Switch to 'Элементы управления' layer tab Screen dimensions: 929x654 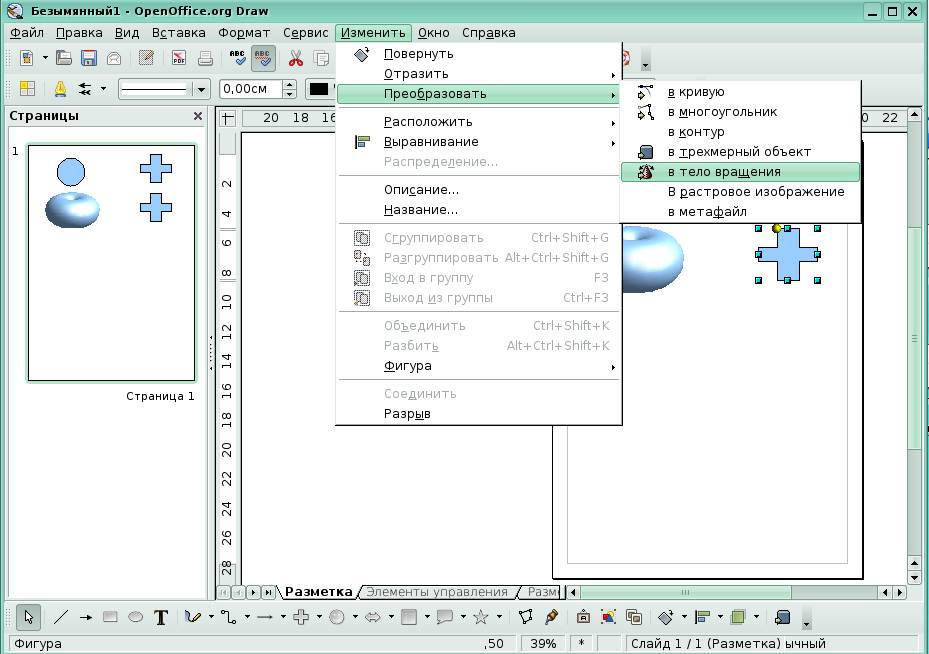(436, 592)
